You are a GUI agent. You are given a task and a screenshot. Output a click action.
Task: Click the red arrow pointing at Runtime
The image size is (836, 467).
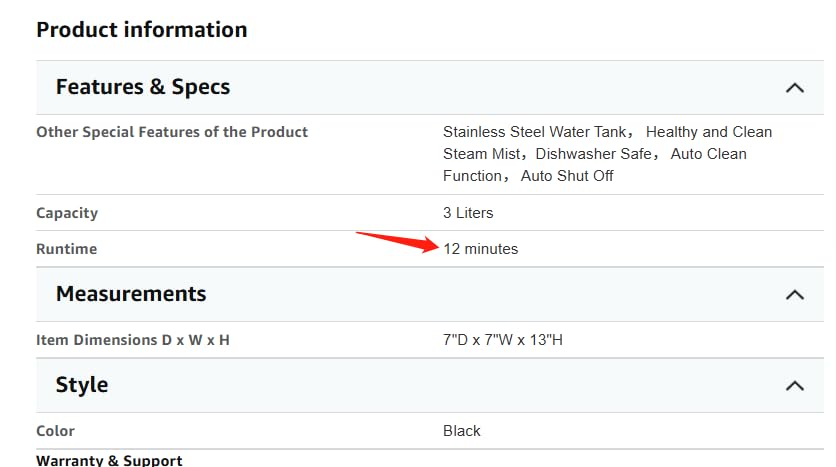(x=398, y=241)
